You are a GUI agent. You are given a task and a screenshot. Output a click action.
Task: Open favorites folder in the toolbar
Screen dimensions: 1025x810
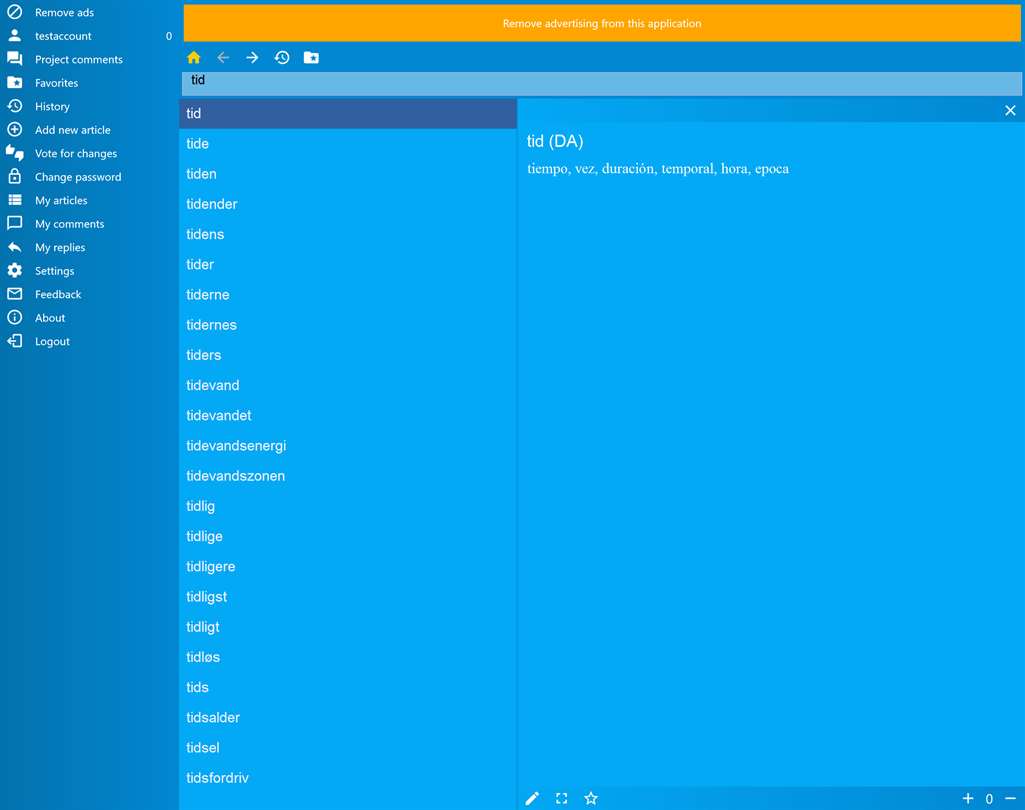click(311, 58)
